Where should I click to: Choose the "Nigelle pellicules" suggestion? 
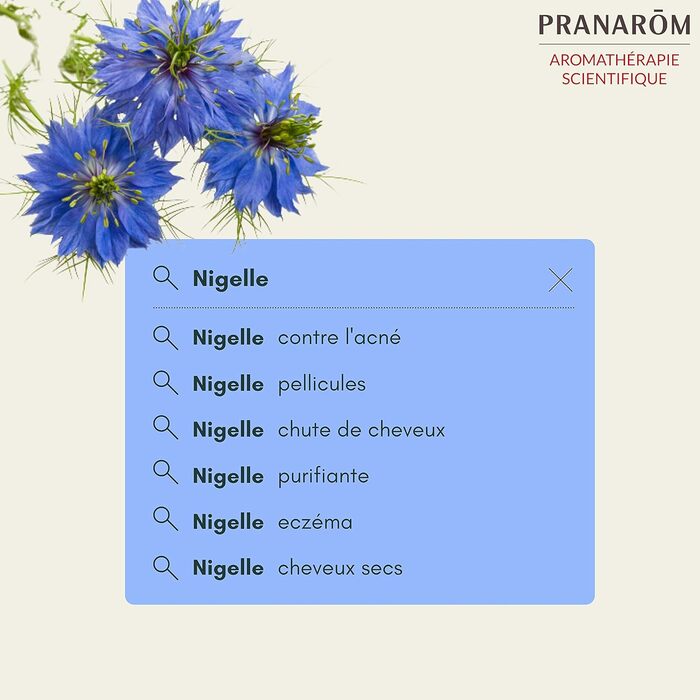[x=280, y=384]
